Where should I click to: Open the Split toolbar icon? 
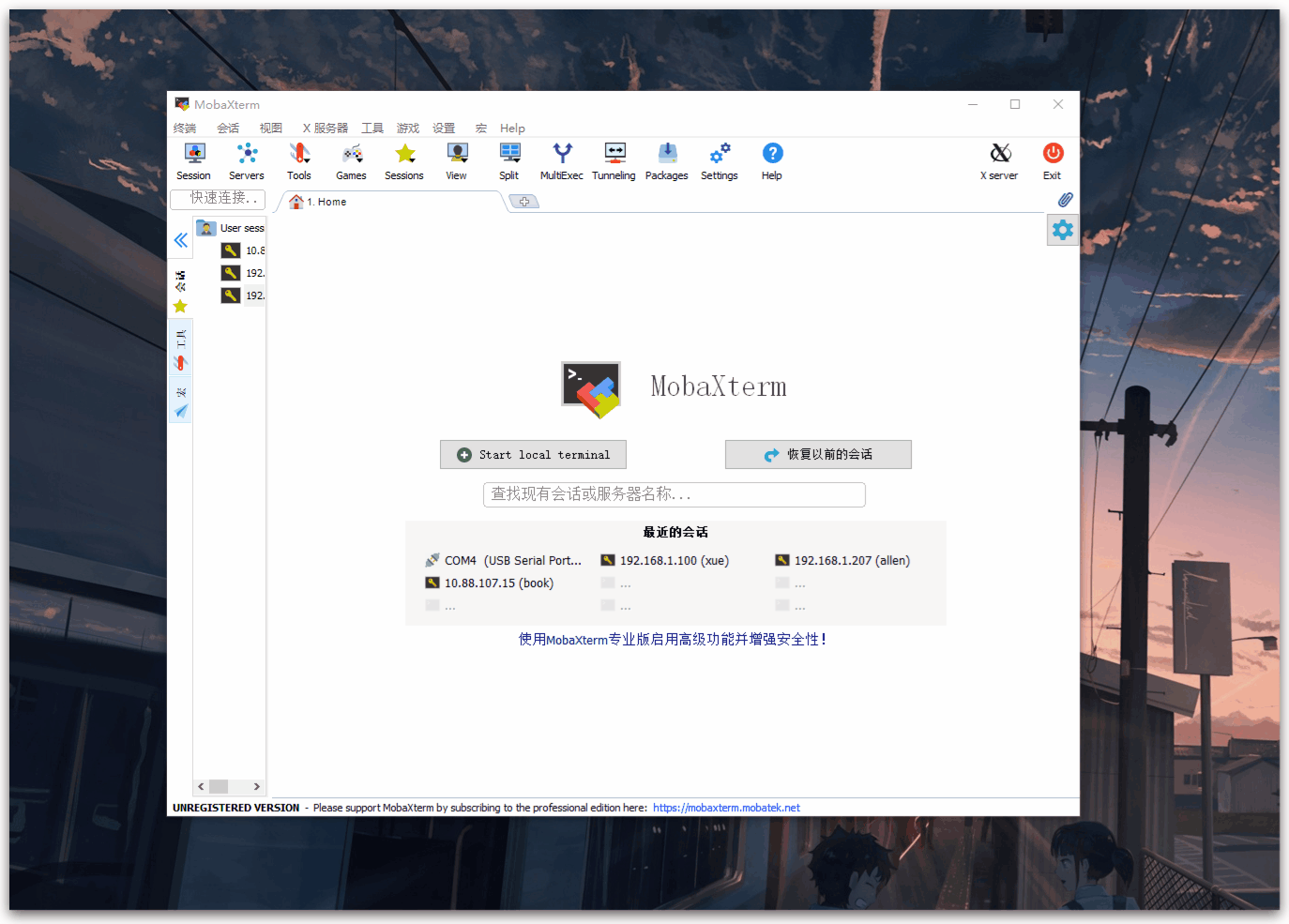(509, 160)
